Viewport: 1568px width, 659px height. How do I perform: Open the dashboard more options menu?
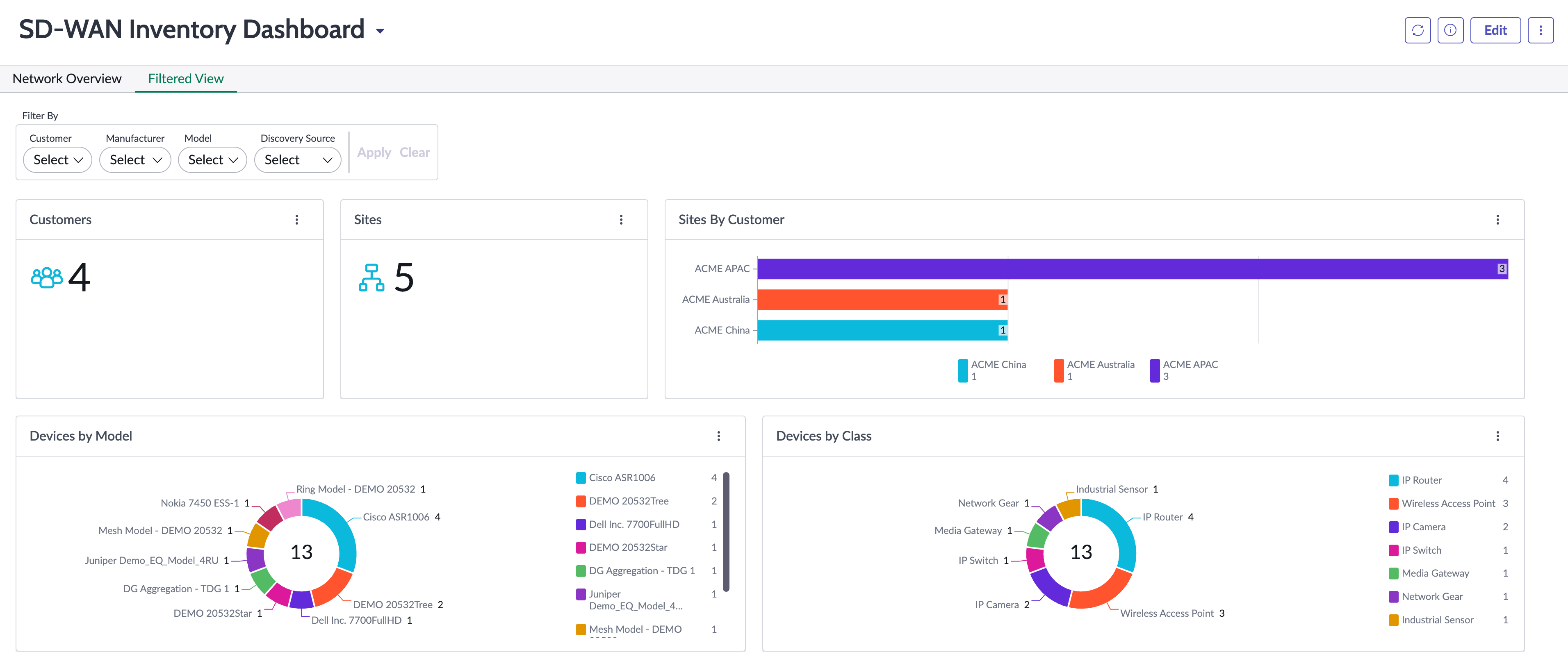coord(1541,30)
